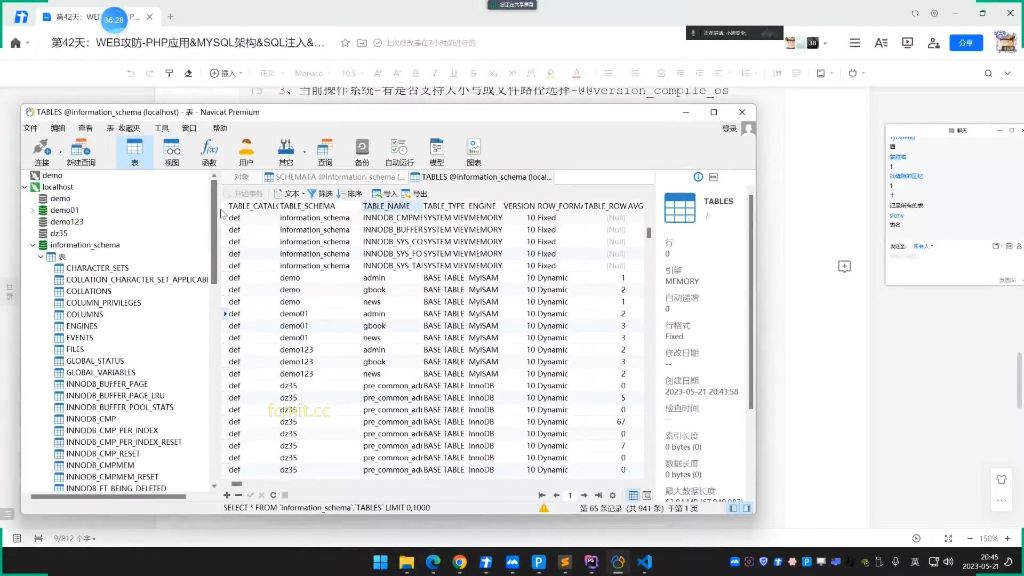Open the grid settings gear icon
Viewport: 1024px width, 576px height.
pyautogui.click(x=613, y=495)
